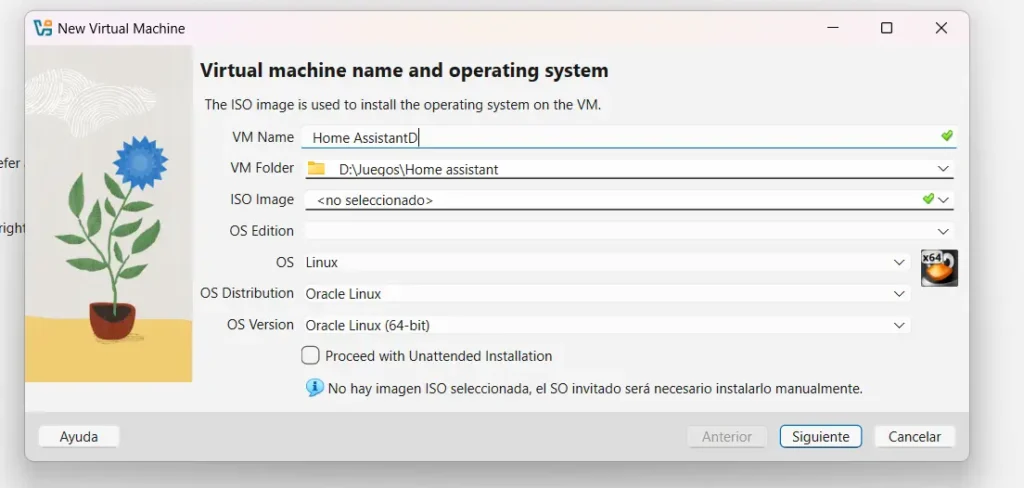Open the ISO Image dropdown arrow
The width and height of the screenshot is (1024, 488).
coord(943,200)
